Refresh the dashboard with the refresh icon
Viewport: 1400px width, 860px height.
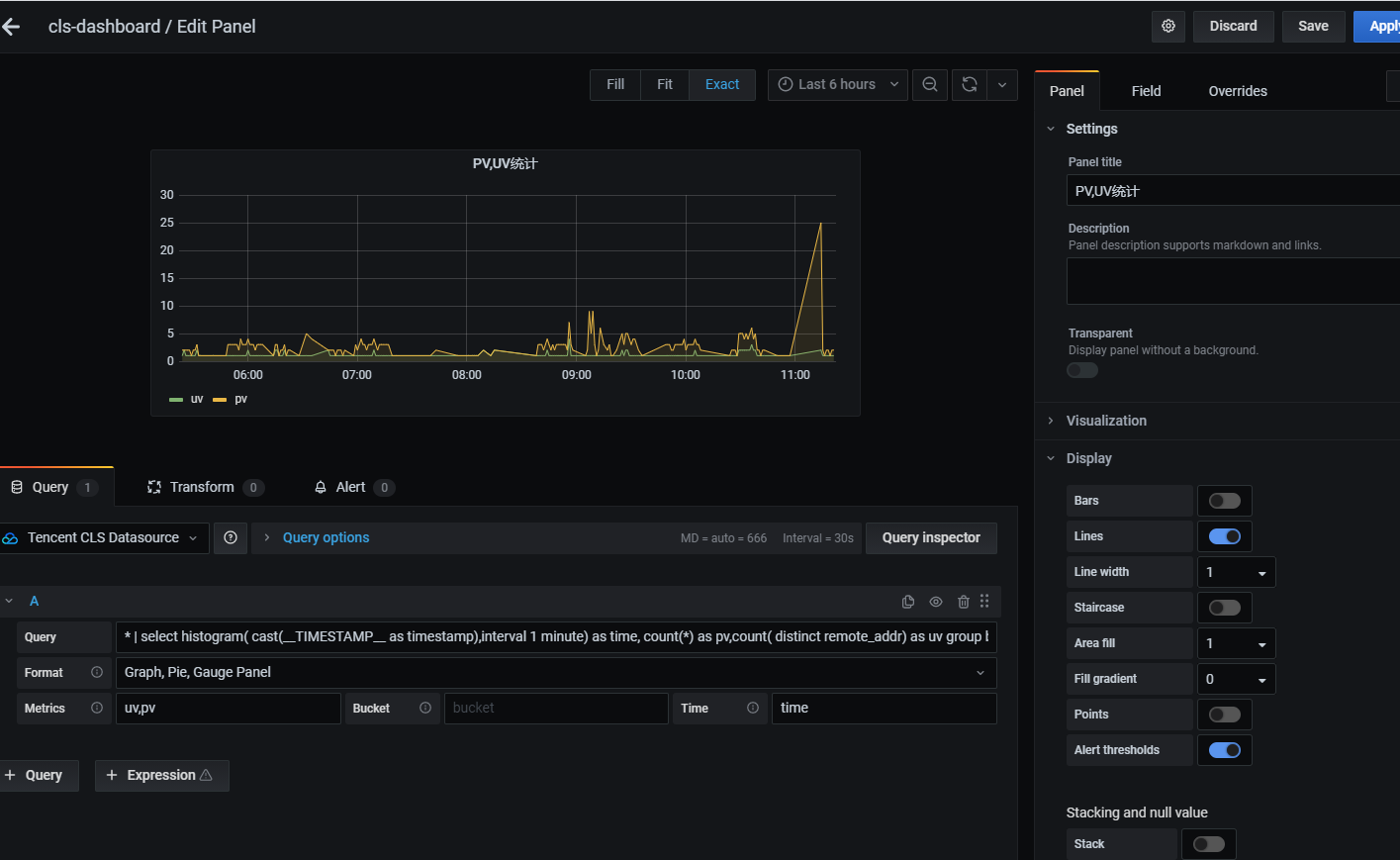[970, 84]
